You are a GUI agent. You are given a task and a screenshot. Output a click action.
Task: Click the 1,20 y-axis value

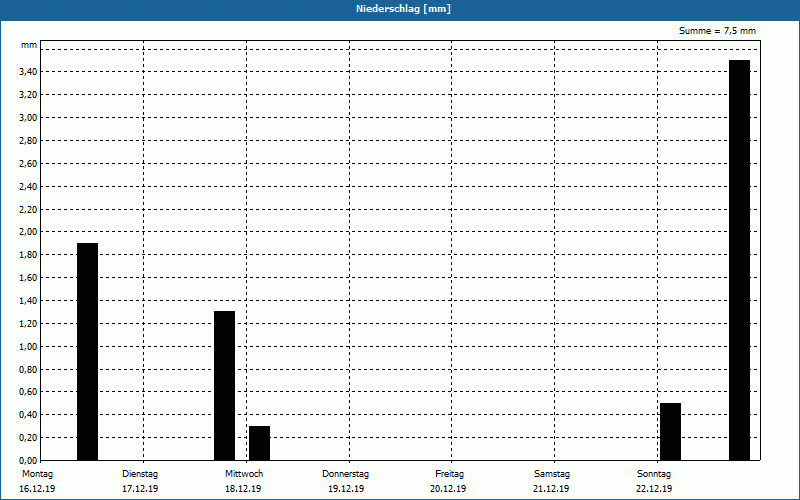pos(28,324)
